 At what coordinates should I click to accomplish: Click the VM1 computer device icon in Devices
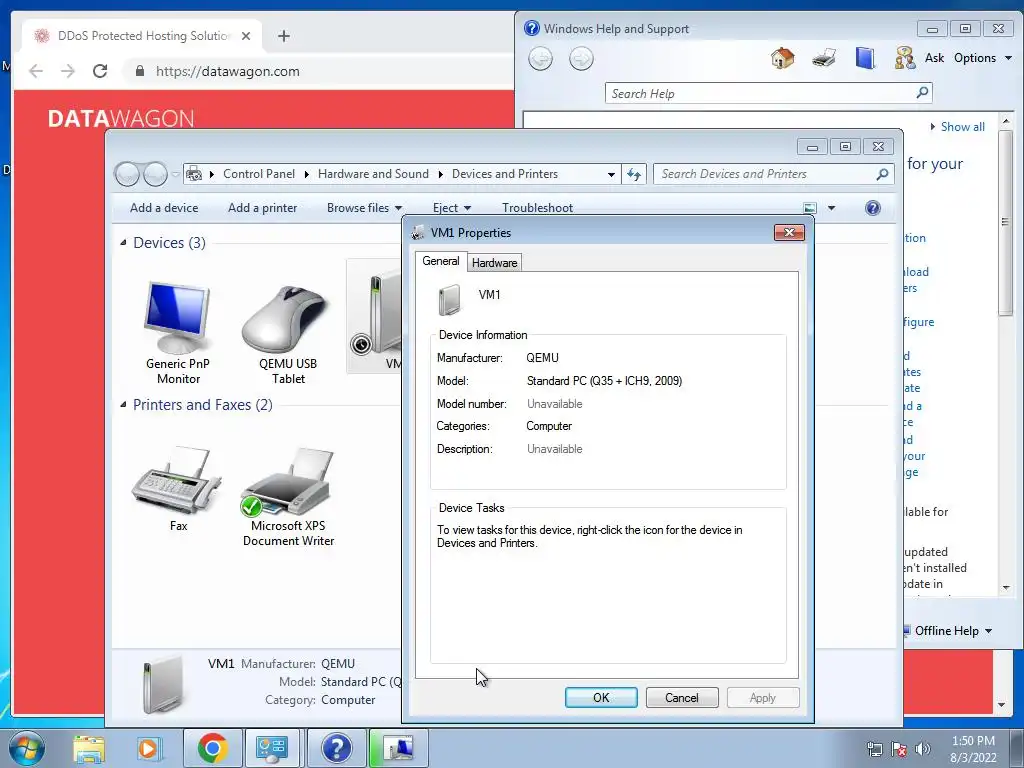pos(376,315)
